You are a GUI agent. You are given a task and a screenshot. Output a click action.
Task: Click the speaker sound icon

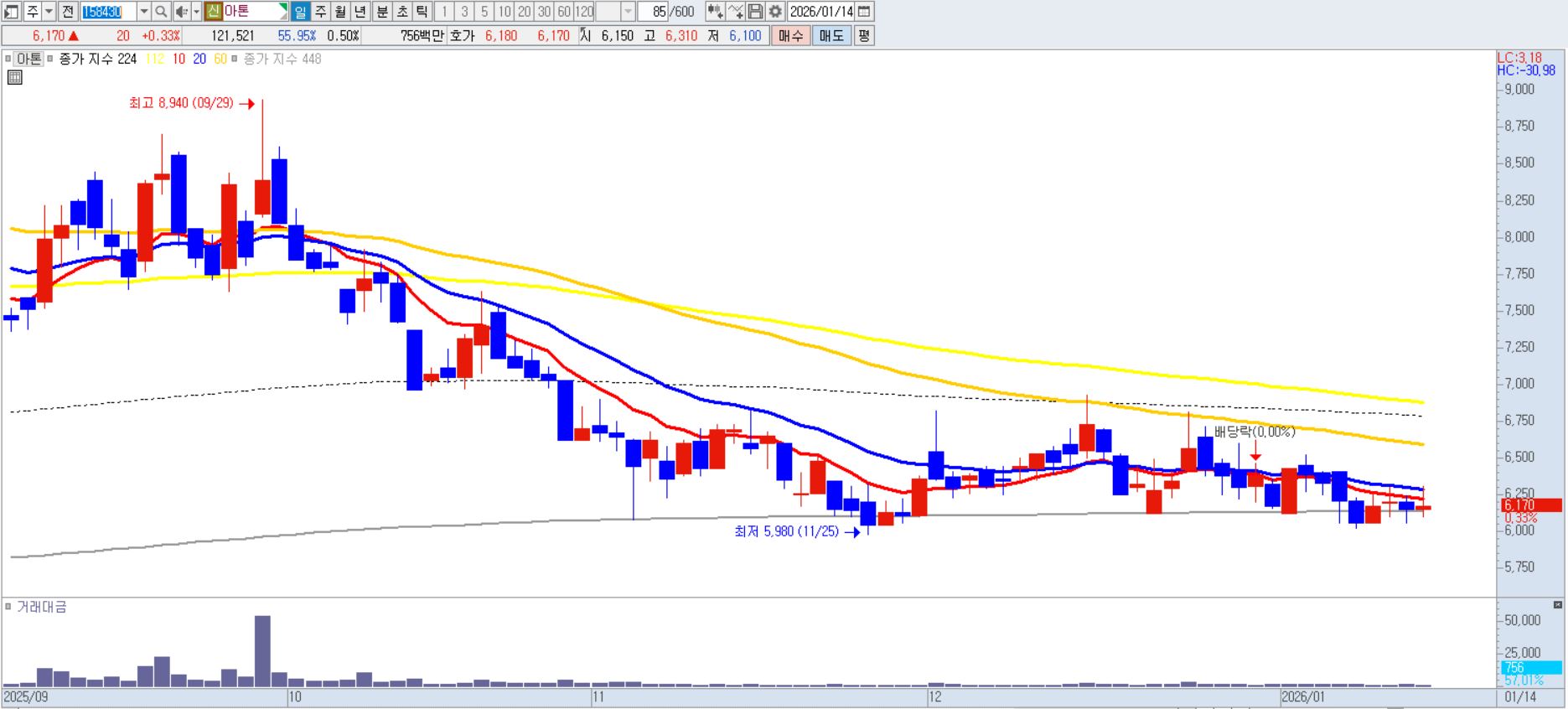pos(181,12)
